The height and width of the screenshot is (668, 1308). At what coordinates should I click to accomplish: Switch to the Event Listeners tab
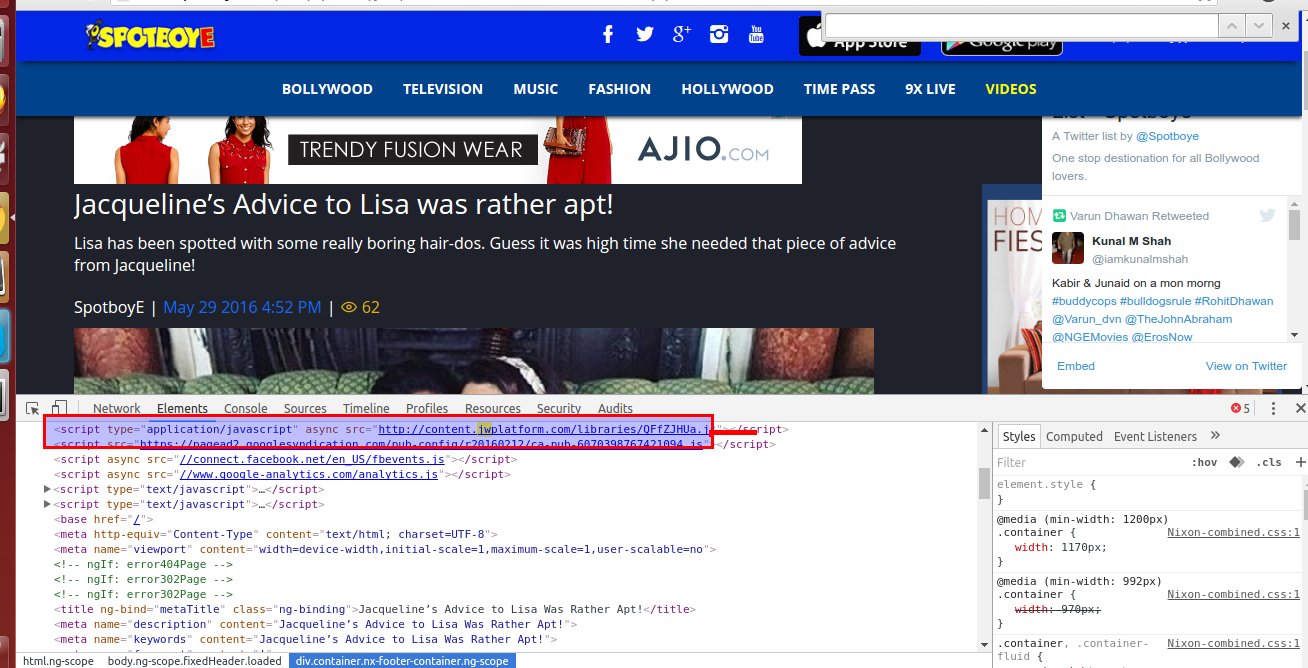(x=1156, y=436)
